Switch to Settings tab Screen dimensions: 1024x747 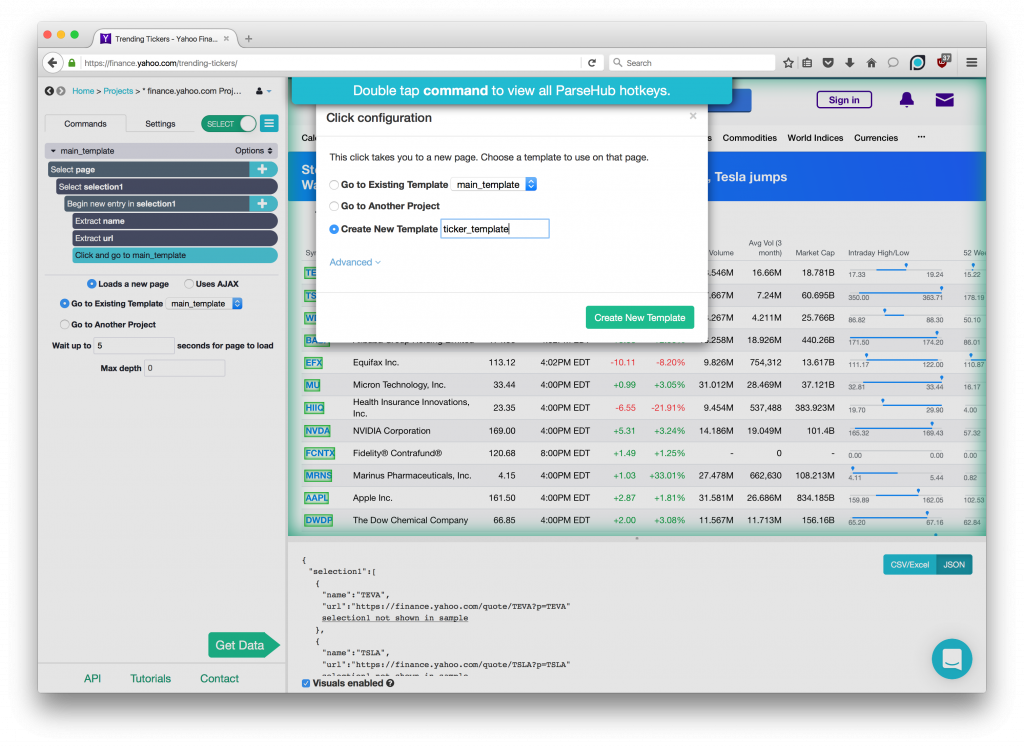tap(160, 123)
